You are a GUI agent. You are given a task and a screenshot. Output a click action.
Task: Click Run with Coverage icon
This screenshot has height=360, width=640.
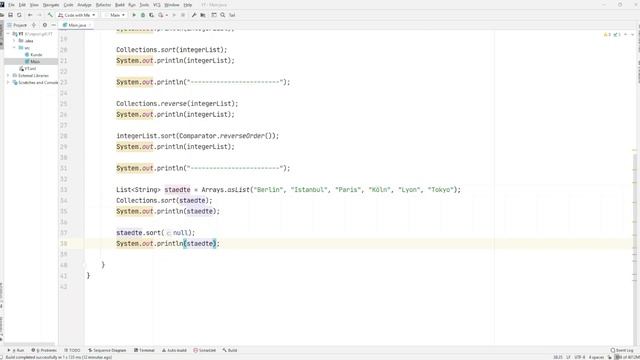[x=151, y=15]
